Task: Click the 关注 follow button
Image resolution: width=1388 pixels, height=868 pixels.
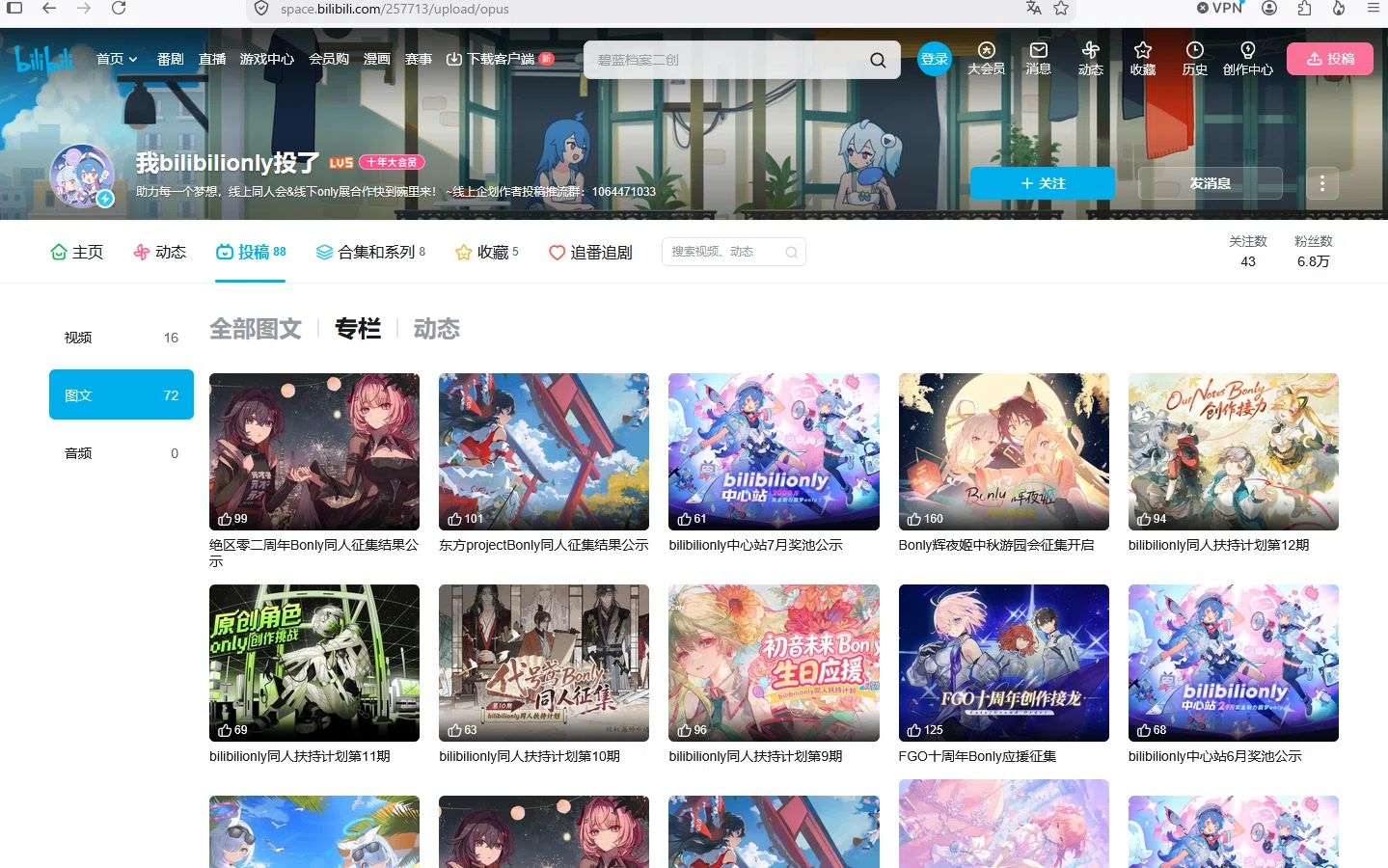Action: pos(1043,183)
